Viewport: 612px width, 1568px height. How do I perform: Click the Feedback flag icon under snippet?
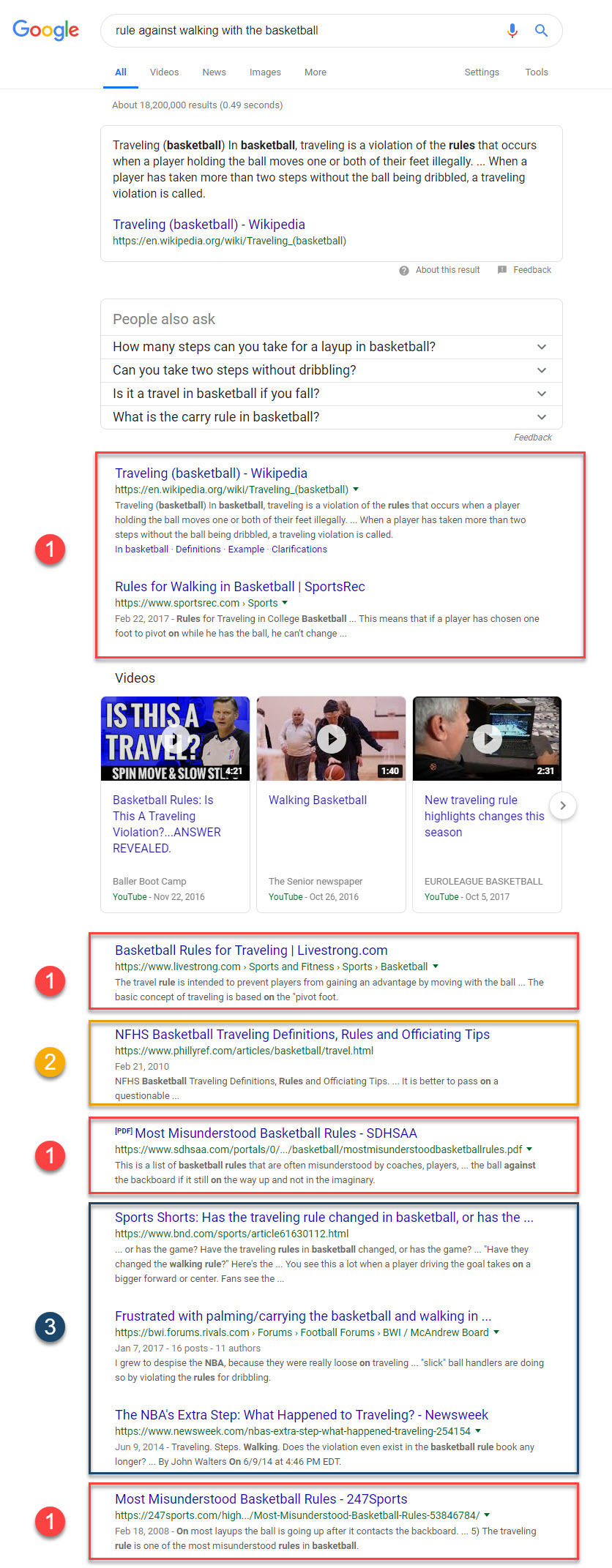pyautogui.click(x=502, y=270)
